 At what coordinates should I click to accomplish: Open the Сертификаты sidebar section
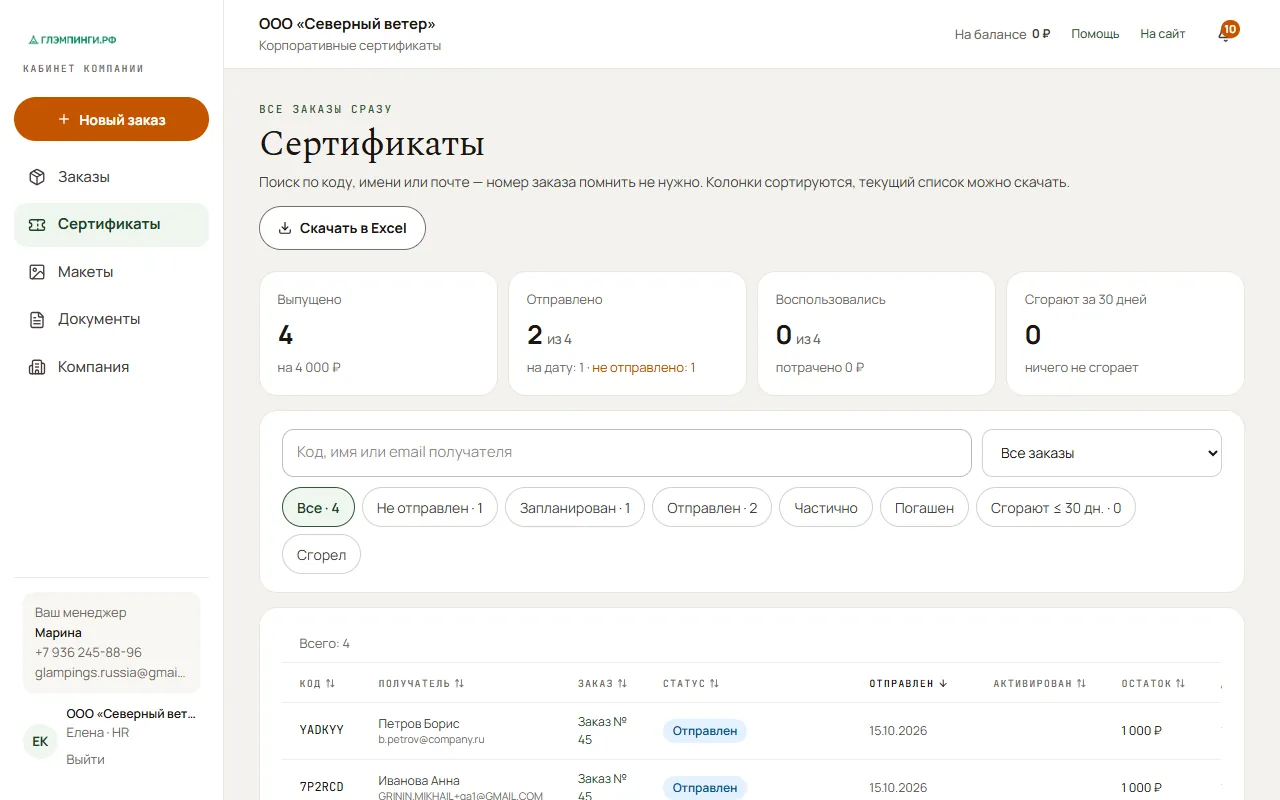click(x=111, y=224)
